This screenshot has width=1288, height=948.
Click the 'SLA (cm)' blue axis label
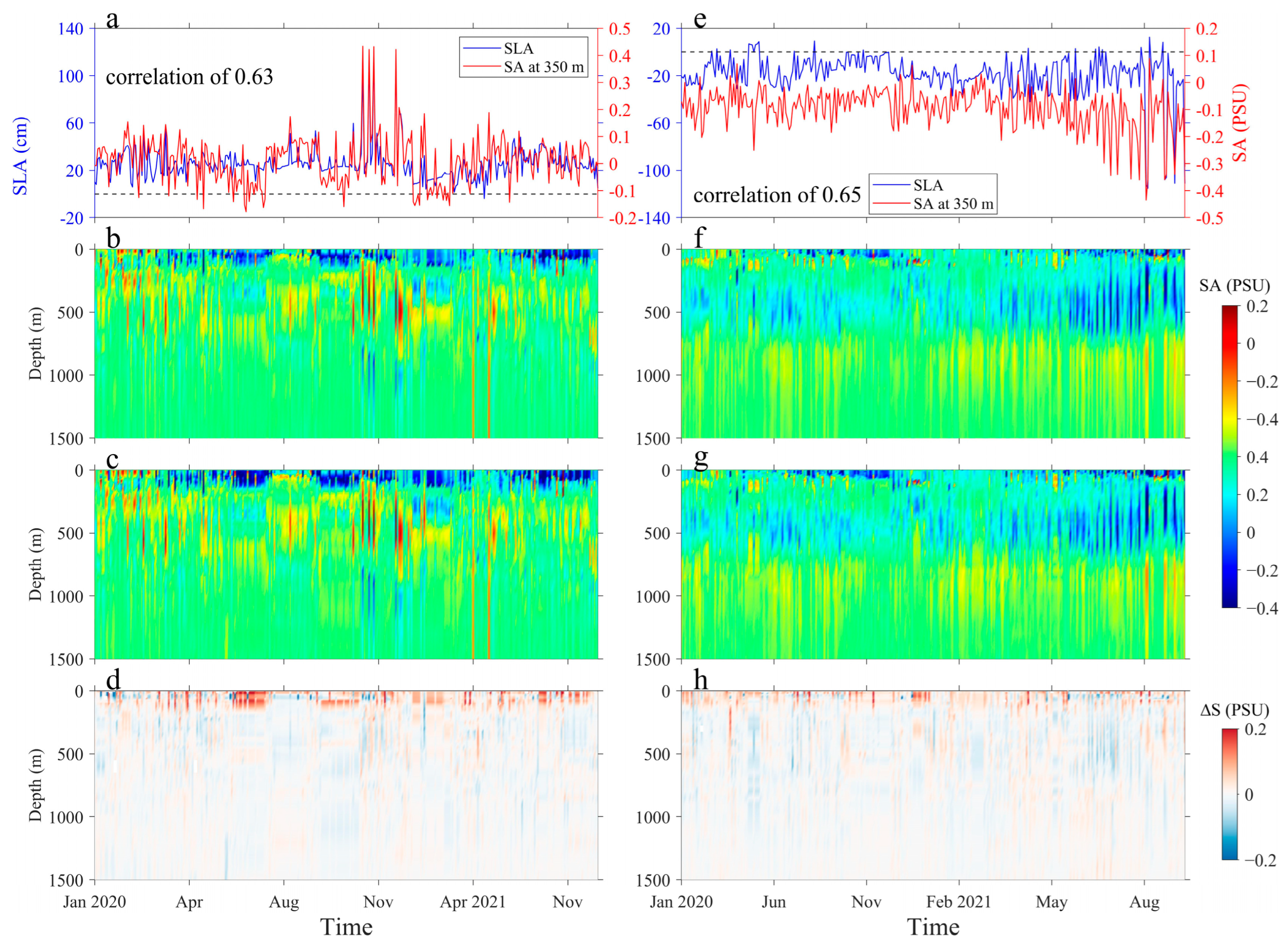[20, 156]
